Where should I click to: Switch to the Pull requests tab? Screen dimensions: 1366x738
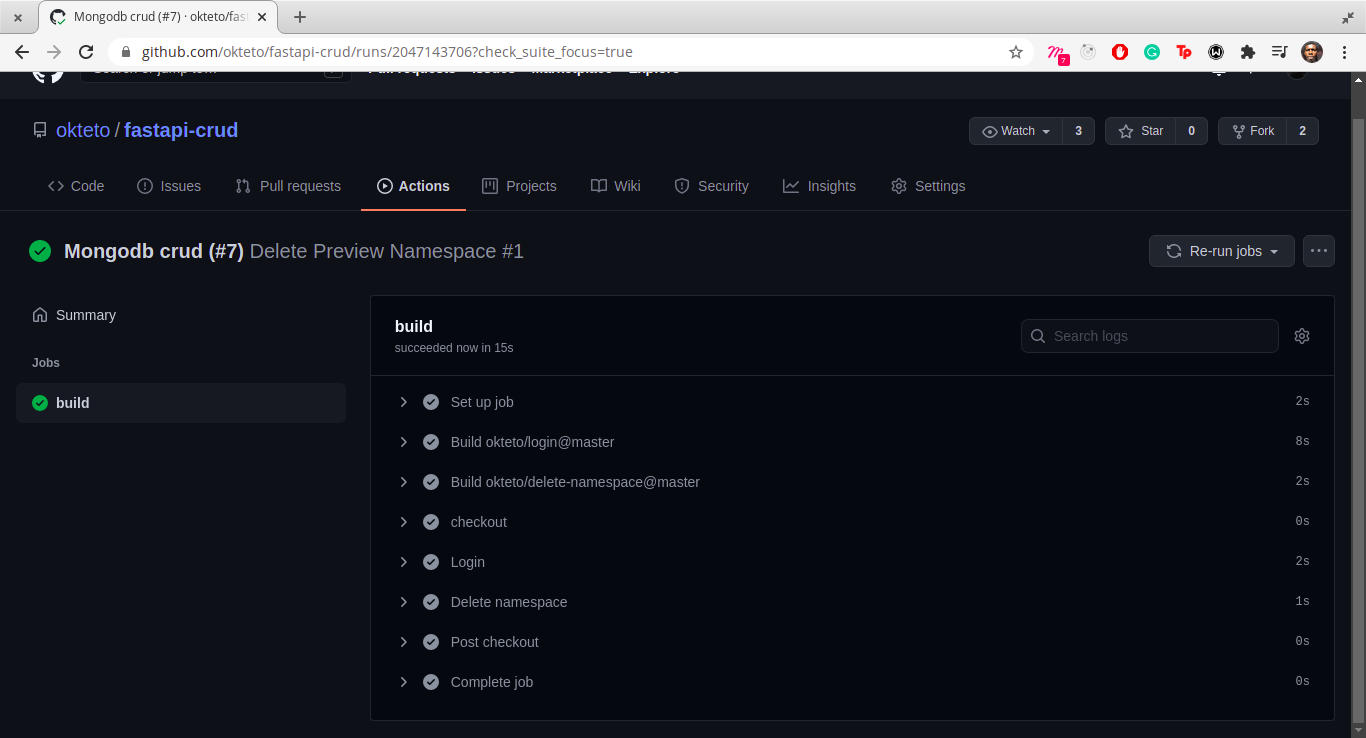[288, 186]
